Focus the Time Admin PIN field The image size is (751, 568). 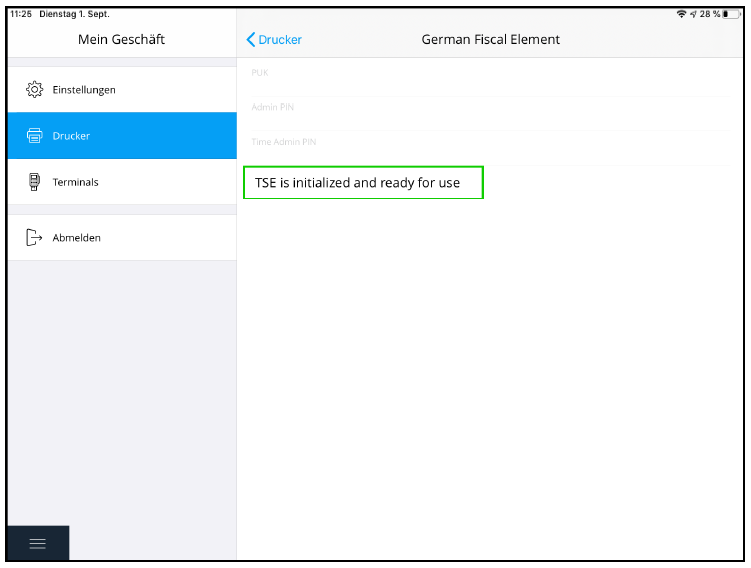(490, 148)
